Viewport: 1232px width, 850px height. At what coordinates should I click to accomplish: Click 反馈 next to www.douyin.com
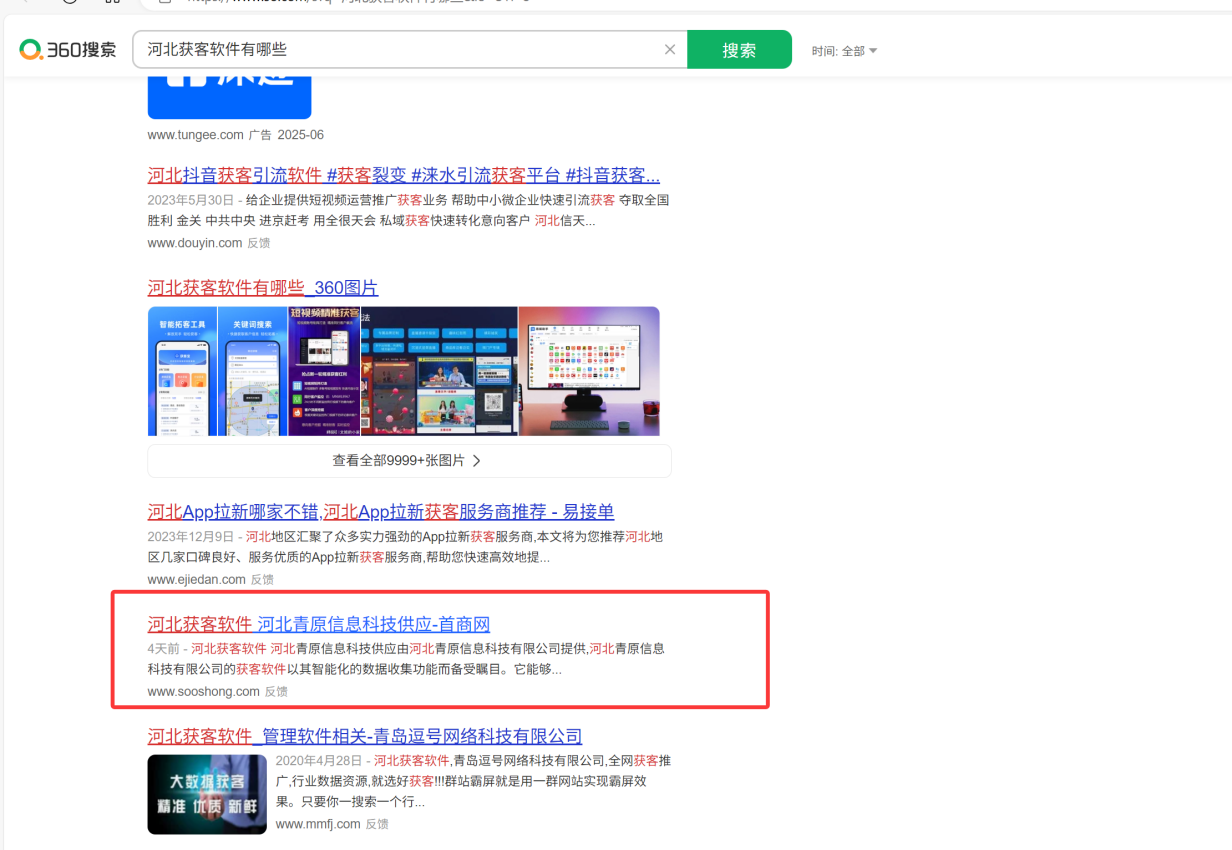point(258,243)
